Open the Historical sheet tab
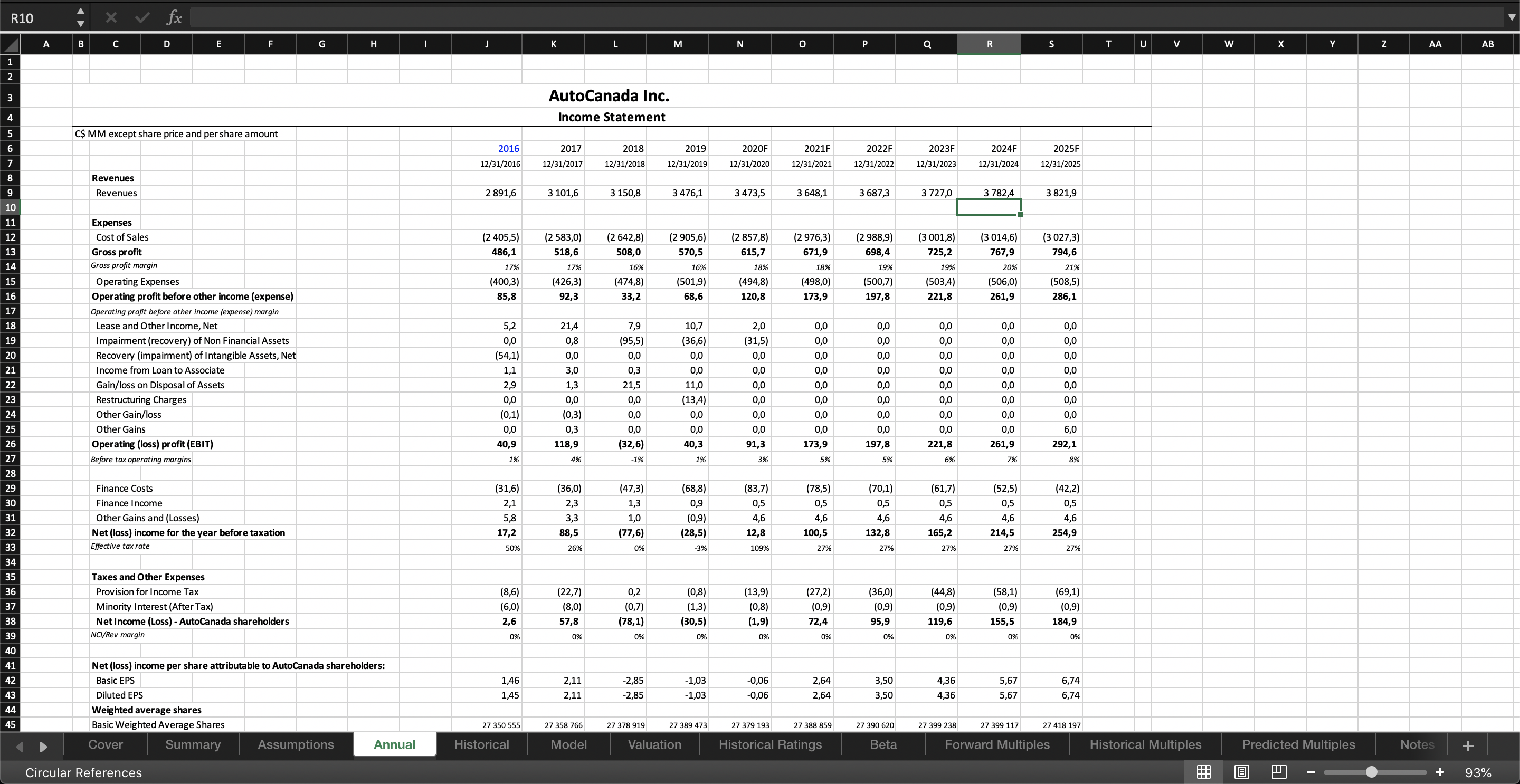 pos(481,744)
